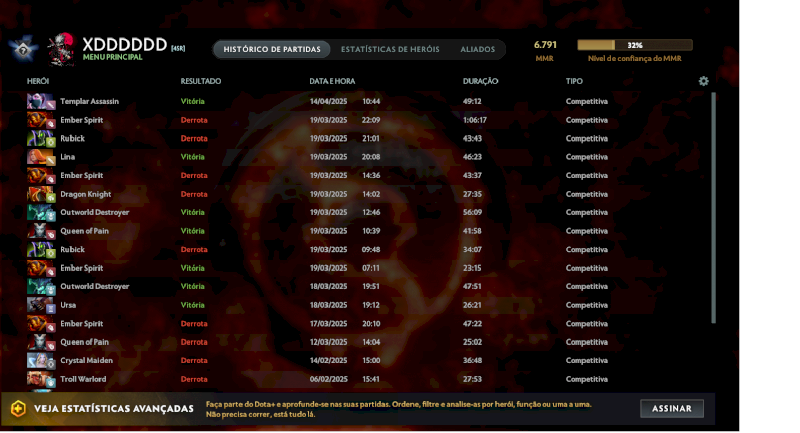Image resolution: width=800 pixels, height=433 pixels.
Task: Click Outworld Destroyer portrait at 12:46
Action: coord(41,212)
